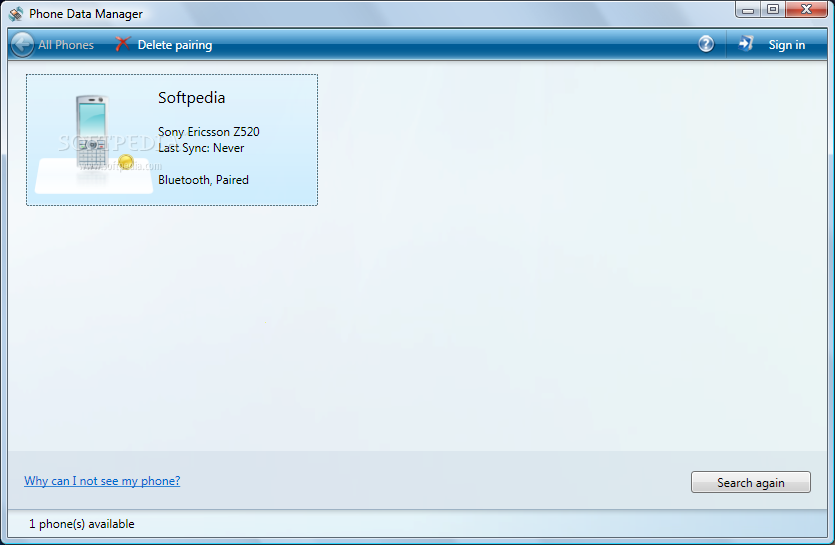
Task: Click the "1 phone(s) available" status text
Action: [81, 524]
